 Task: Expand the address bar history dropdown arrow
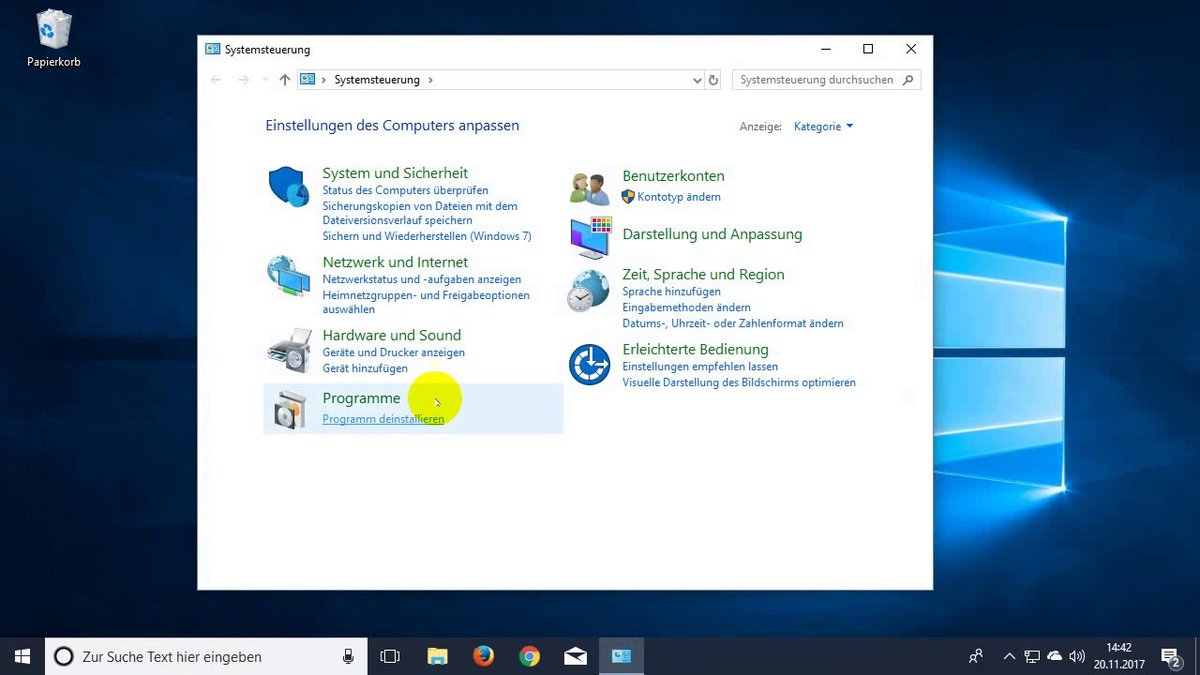tap(697, 80)
